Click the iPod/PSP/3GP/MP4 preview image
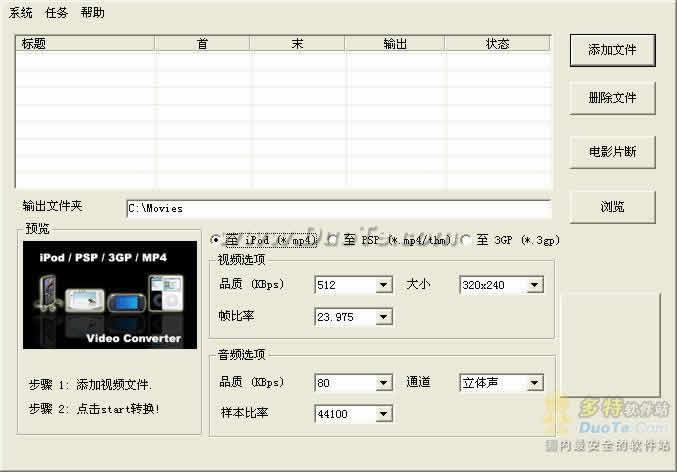This screenshot has height=472, width=677. (x=110, y=295)
